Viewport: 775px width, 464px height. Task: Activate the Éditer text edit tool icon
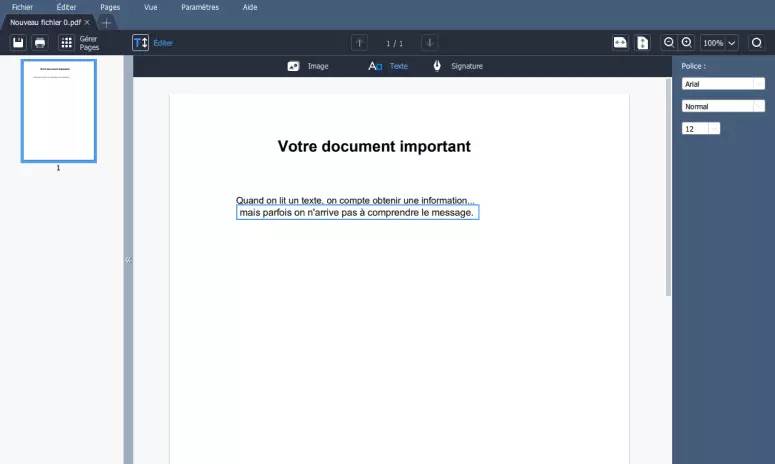pos(140,43)
